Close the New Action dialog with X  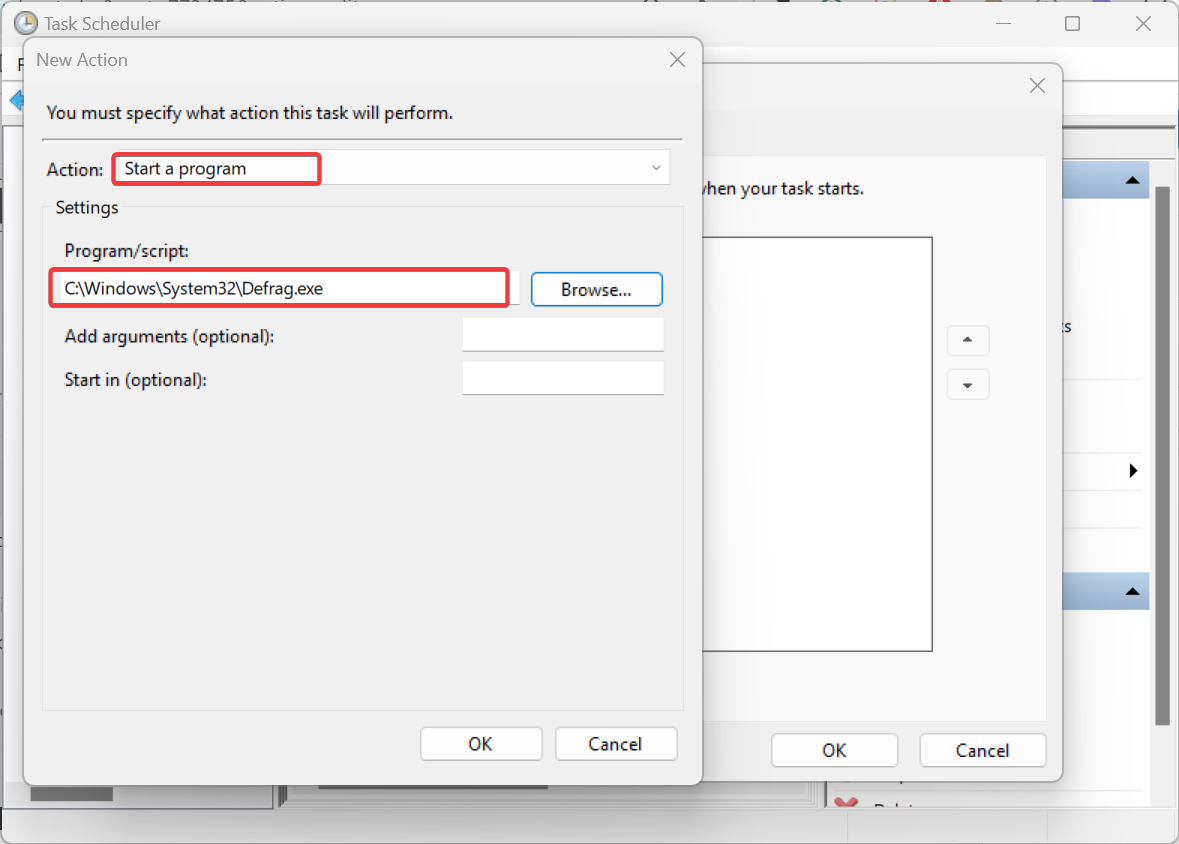point(677,59)
